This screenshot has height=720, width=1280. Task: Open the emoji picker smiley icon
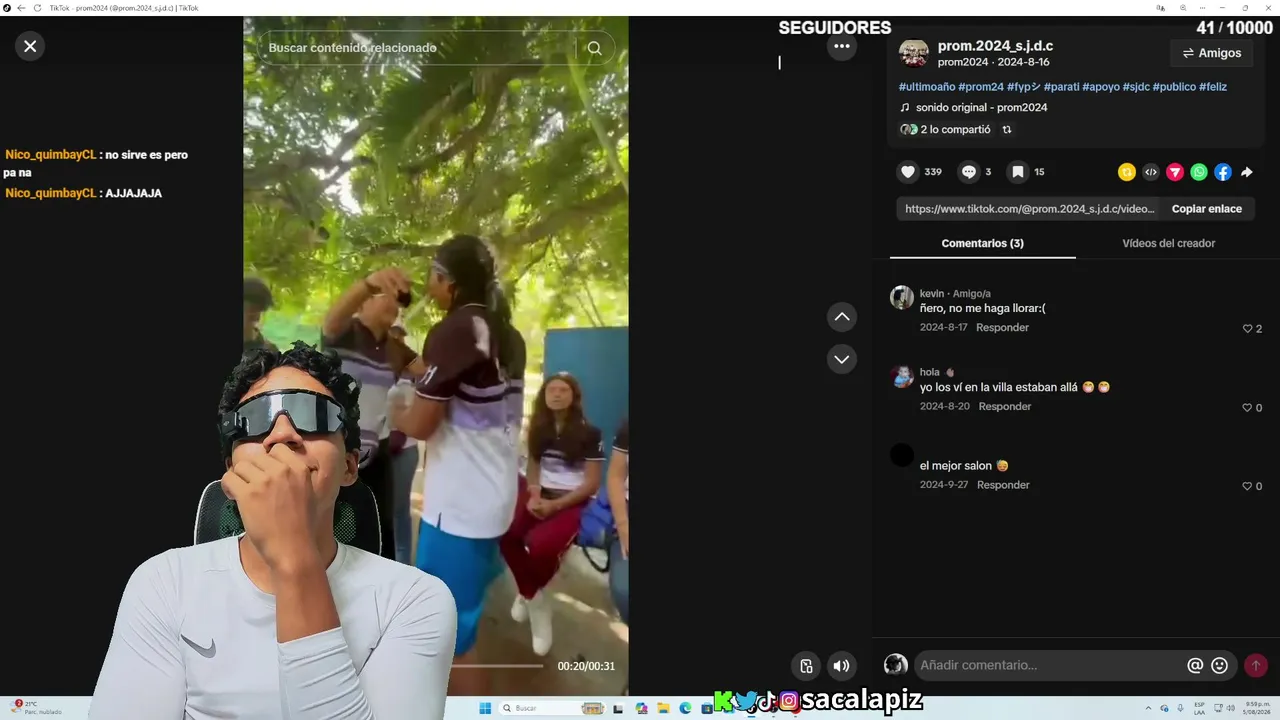point(1219,665)
